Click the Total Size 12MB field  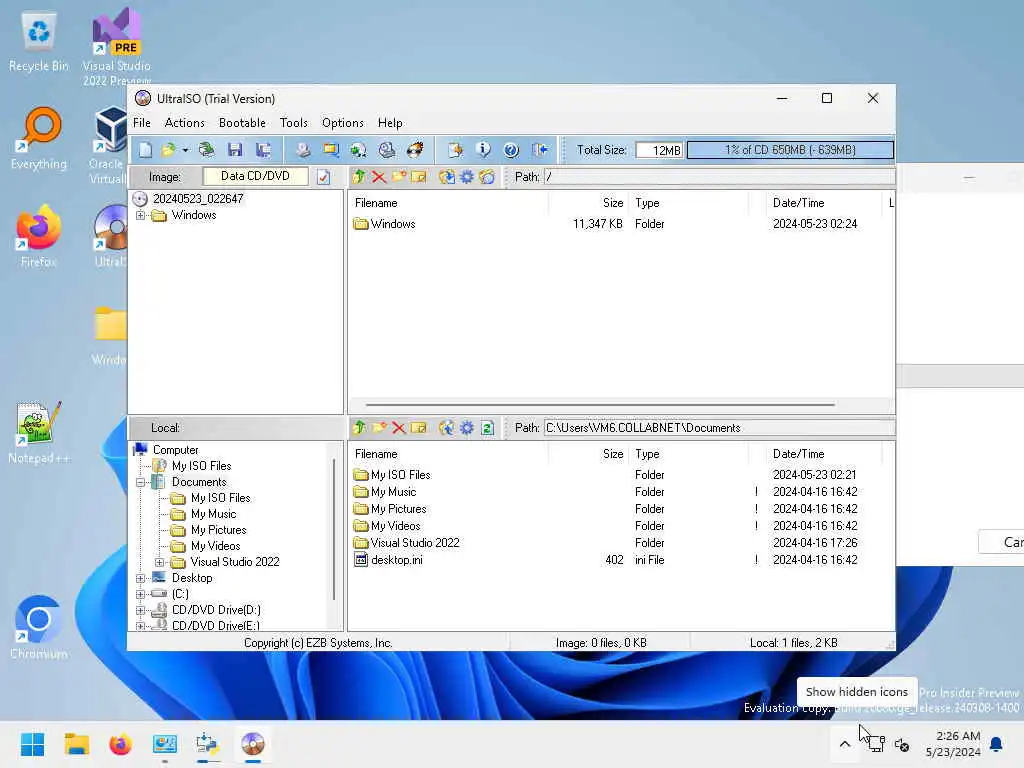[x=659, y=150]
